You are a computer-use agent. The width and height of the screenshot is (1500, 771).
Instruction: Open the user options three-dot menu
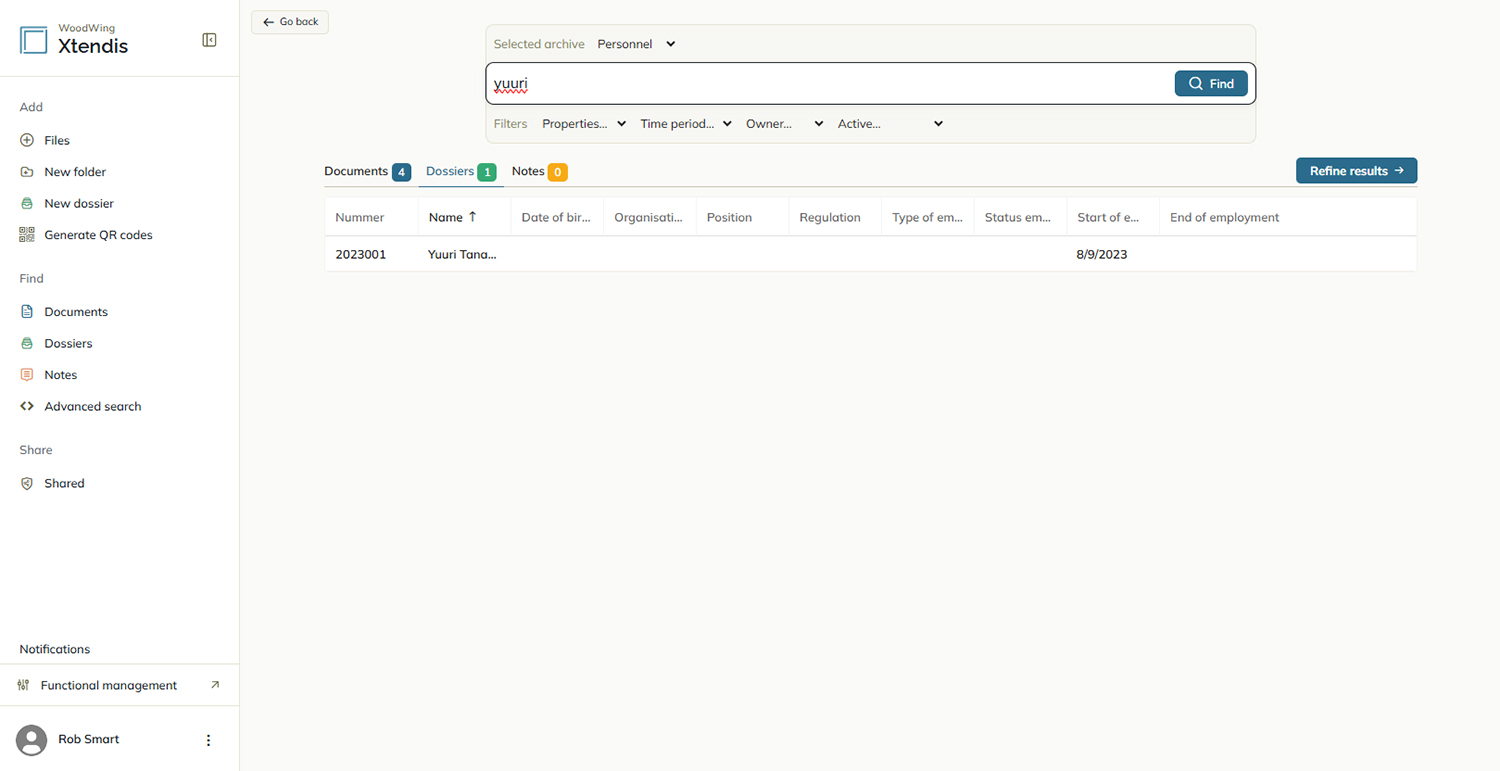click(x=208, y=740)
